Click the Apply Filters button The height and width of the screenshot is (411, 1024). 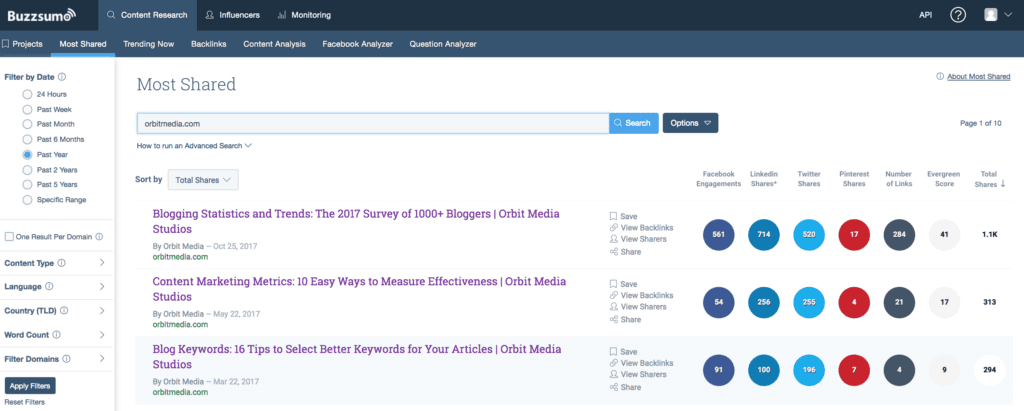[x=30, y=386]
